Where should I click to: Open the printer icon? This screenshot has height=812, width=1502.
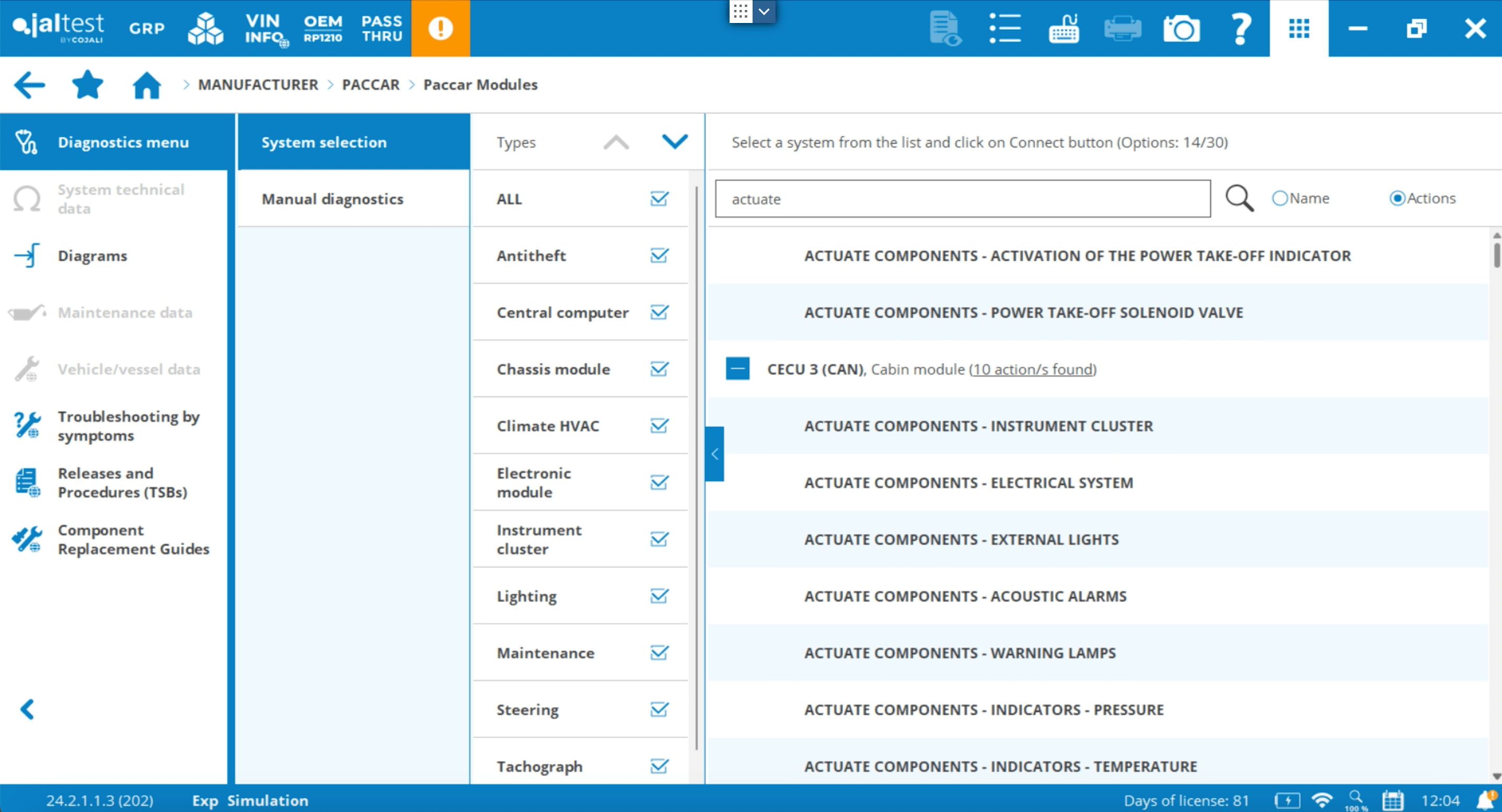[x=1122, y=28]
